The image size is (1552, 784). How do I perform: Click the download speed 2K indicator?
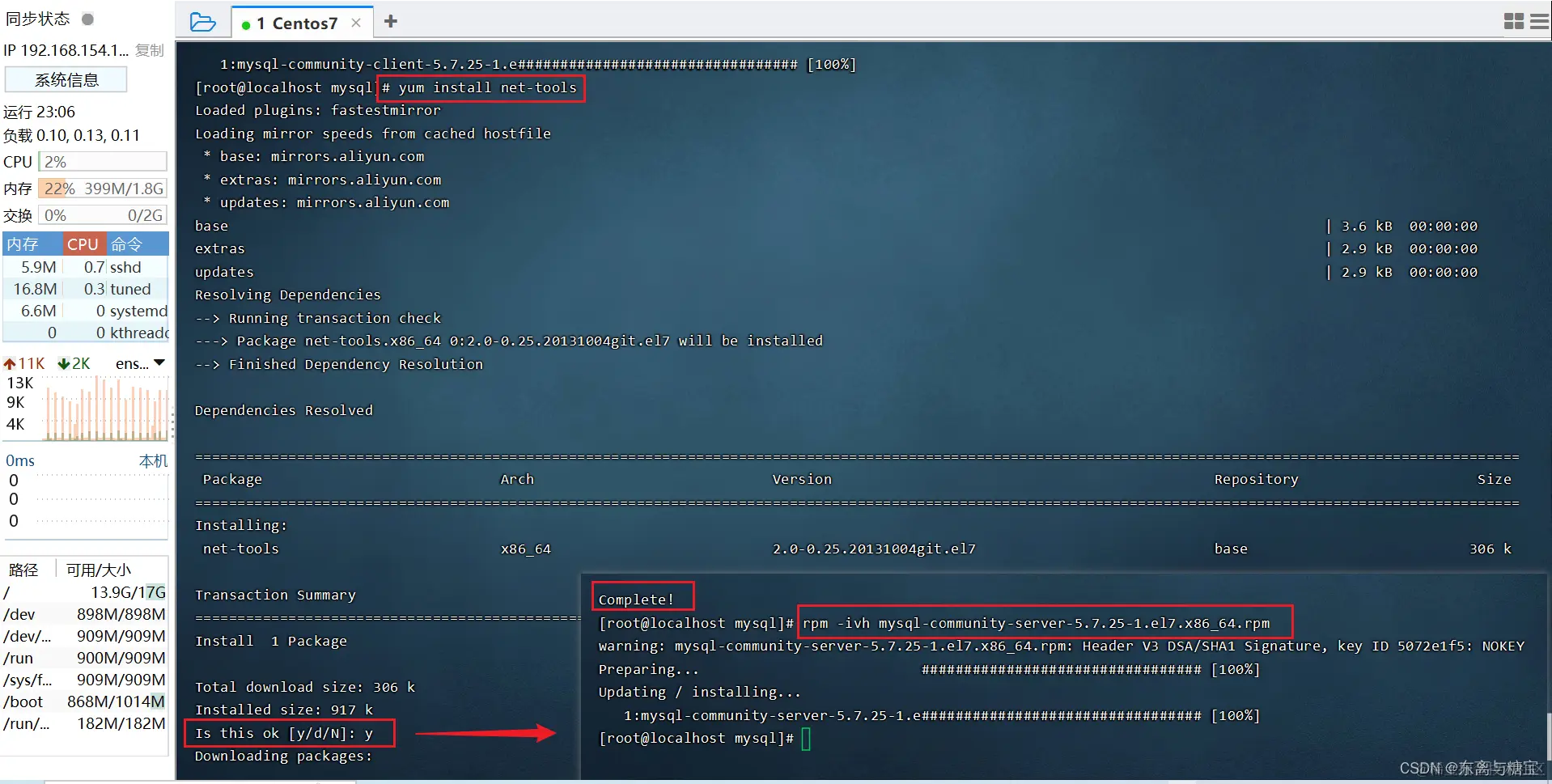74,363
